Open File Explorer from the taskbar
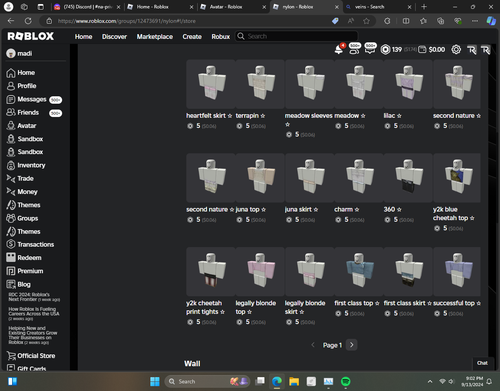The image size is (500, 391). 294,381
